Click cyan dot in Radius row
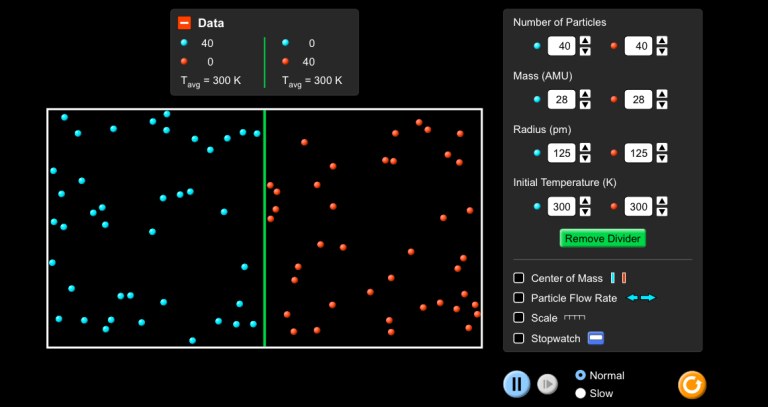Screen dimensions: 768x407 (537, 153)
